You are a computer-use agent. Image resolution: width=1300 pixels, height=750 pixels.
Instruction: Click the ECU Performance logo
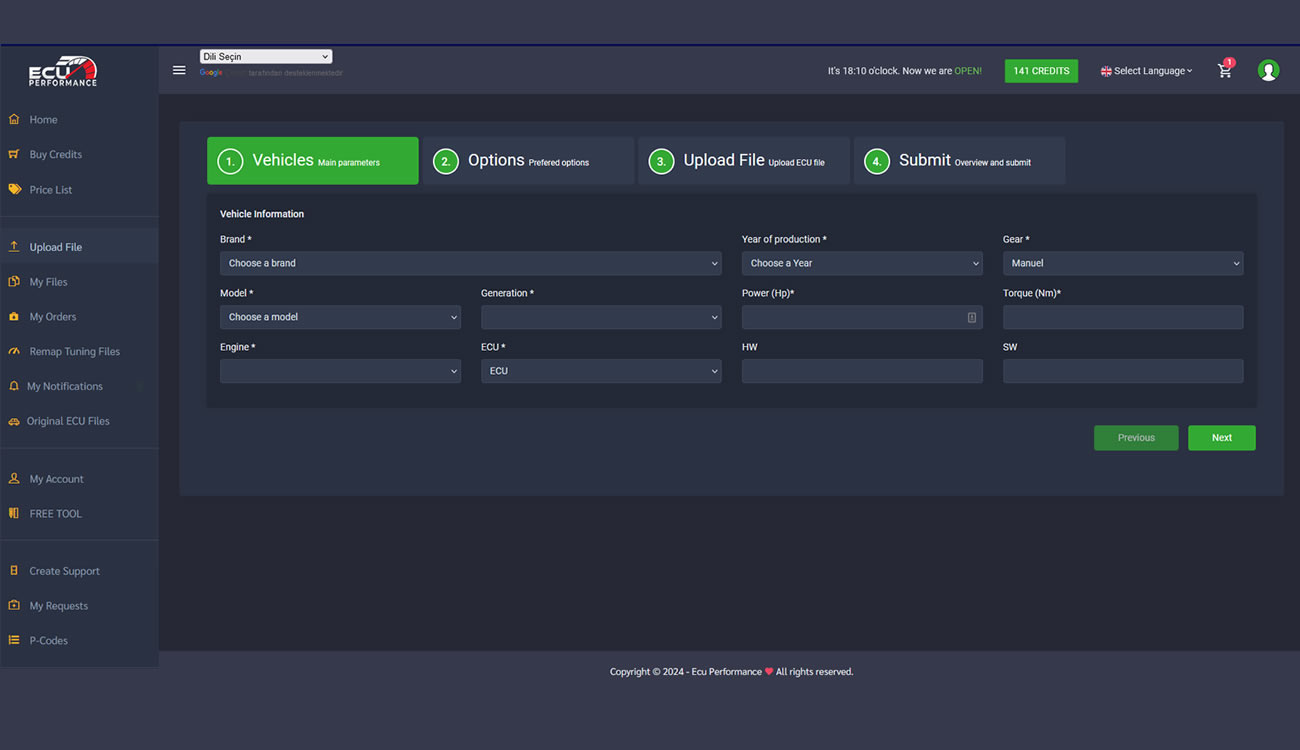pos(62,71)
